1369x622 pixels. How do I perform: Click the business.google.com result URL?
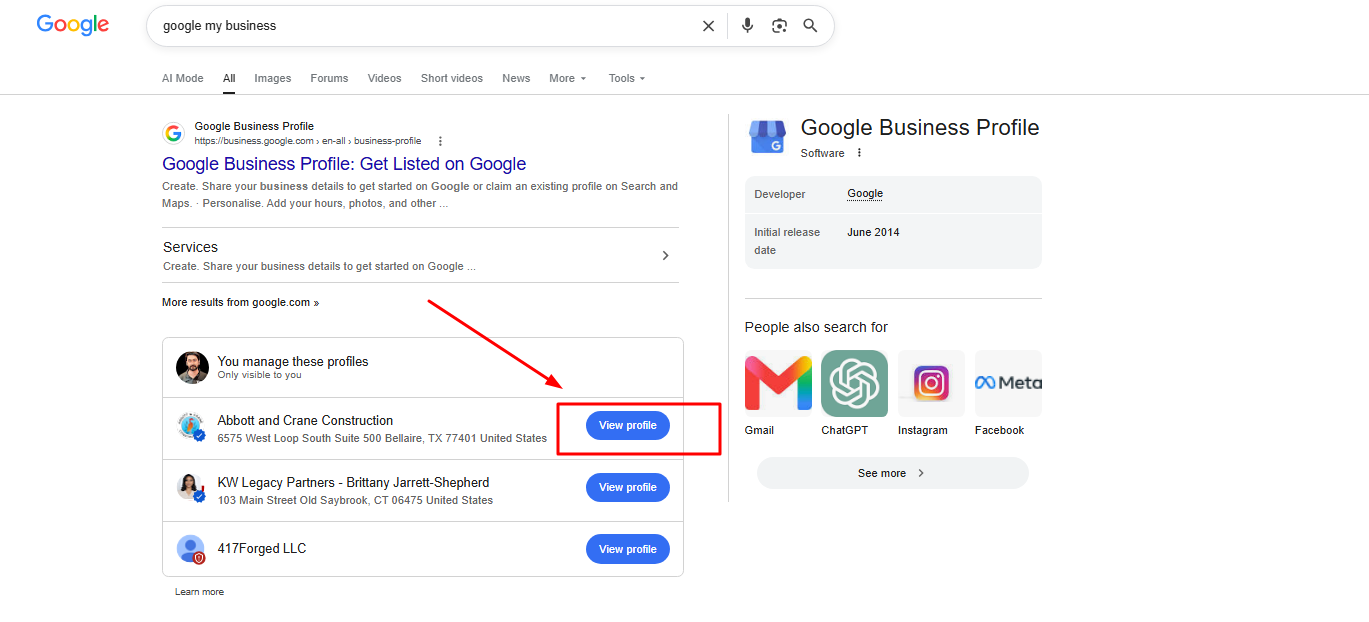[x=308, y=141]
